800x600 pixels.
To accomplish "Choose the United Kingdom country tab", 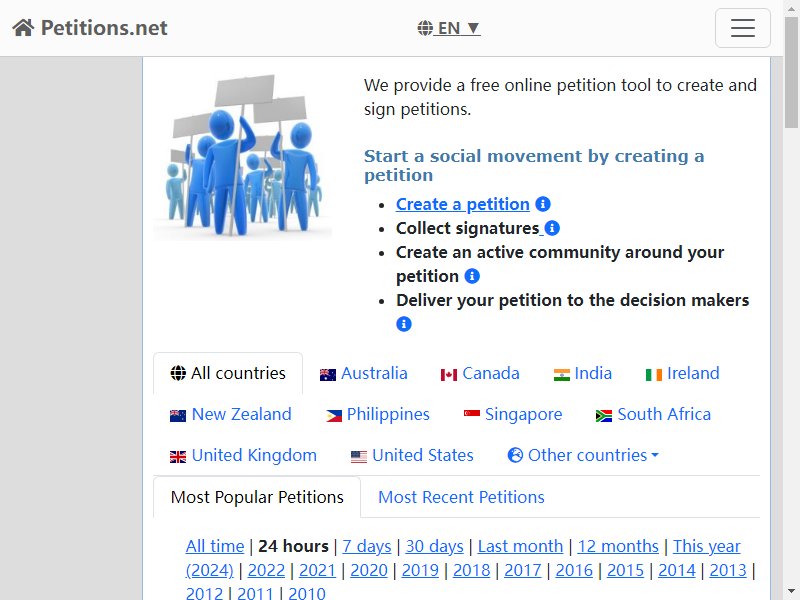I will (x=243, y=455).
